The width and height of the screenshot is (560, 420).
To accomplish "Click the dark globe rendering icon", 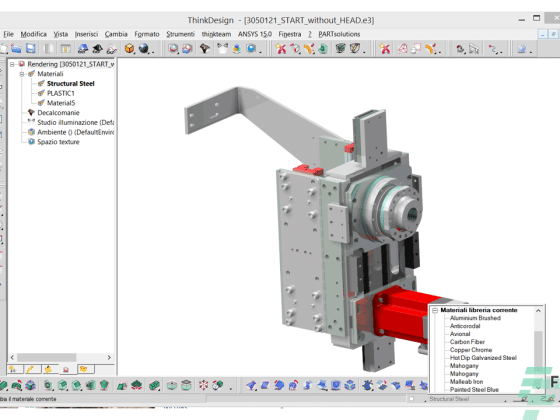I will [144, 49].
